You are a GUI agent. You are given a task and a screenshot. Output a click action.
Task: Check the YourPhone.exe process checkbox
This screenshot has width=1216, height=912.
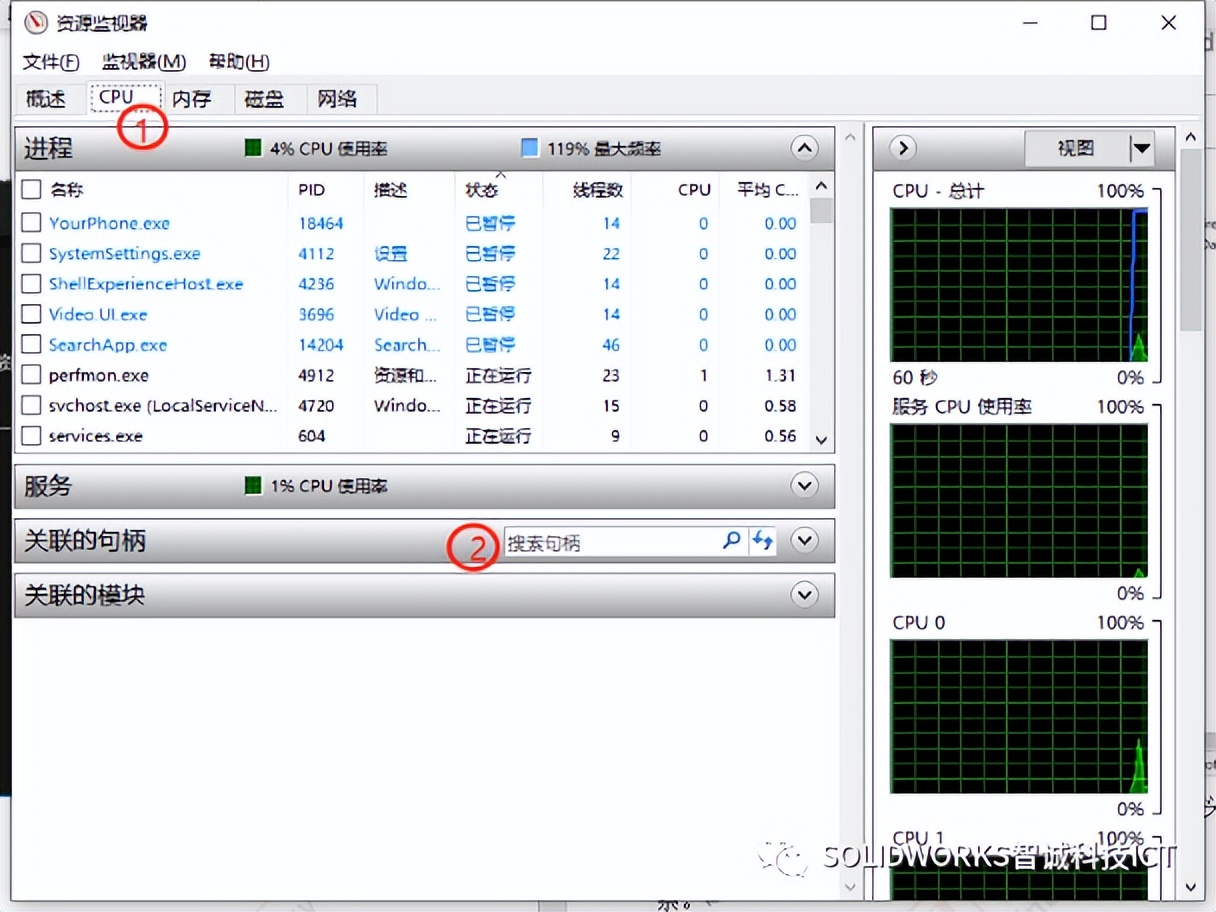[x=31, y=223]
